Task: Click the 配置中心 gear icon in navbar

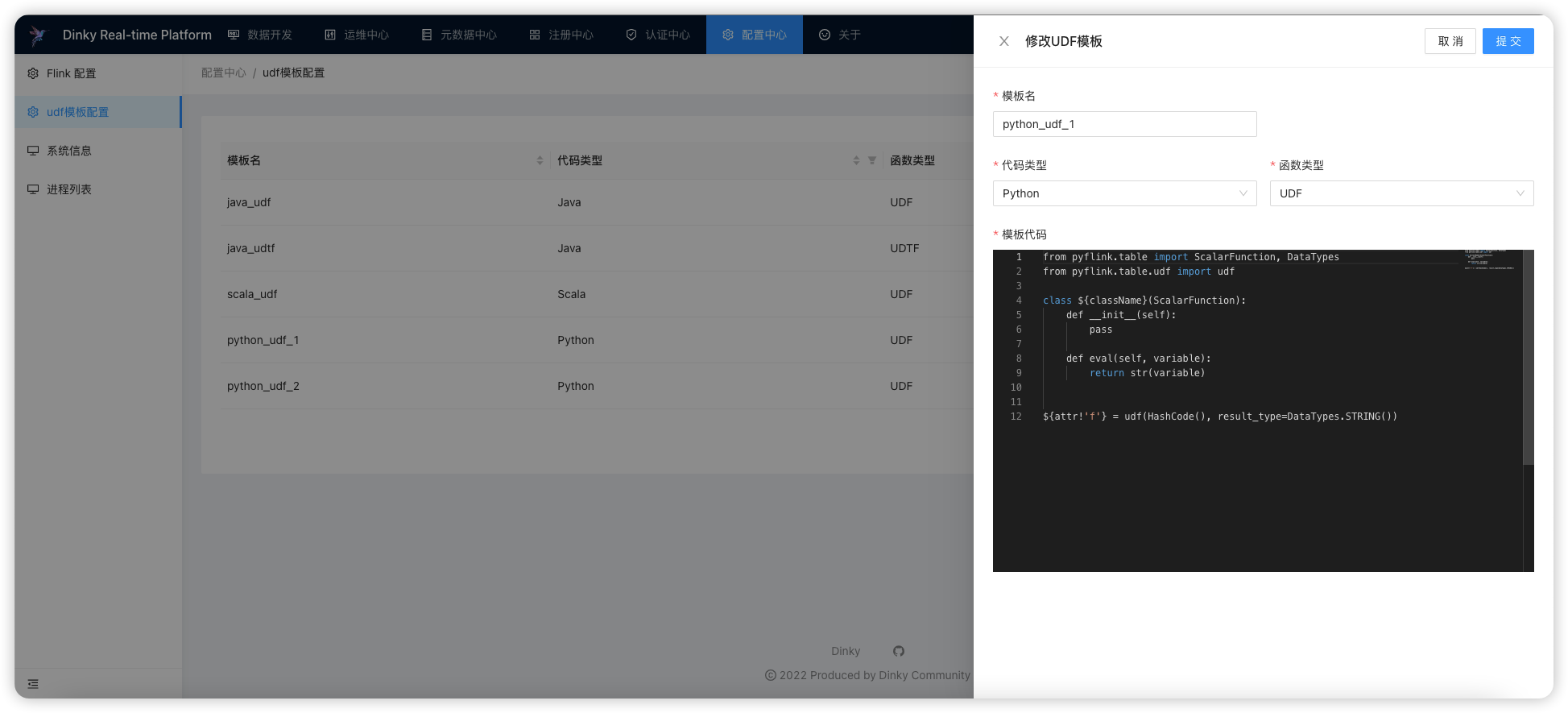Action: (x=728, y=35)
